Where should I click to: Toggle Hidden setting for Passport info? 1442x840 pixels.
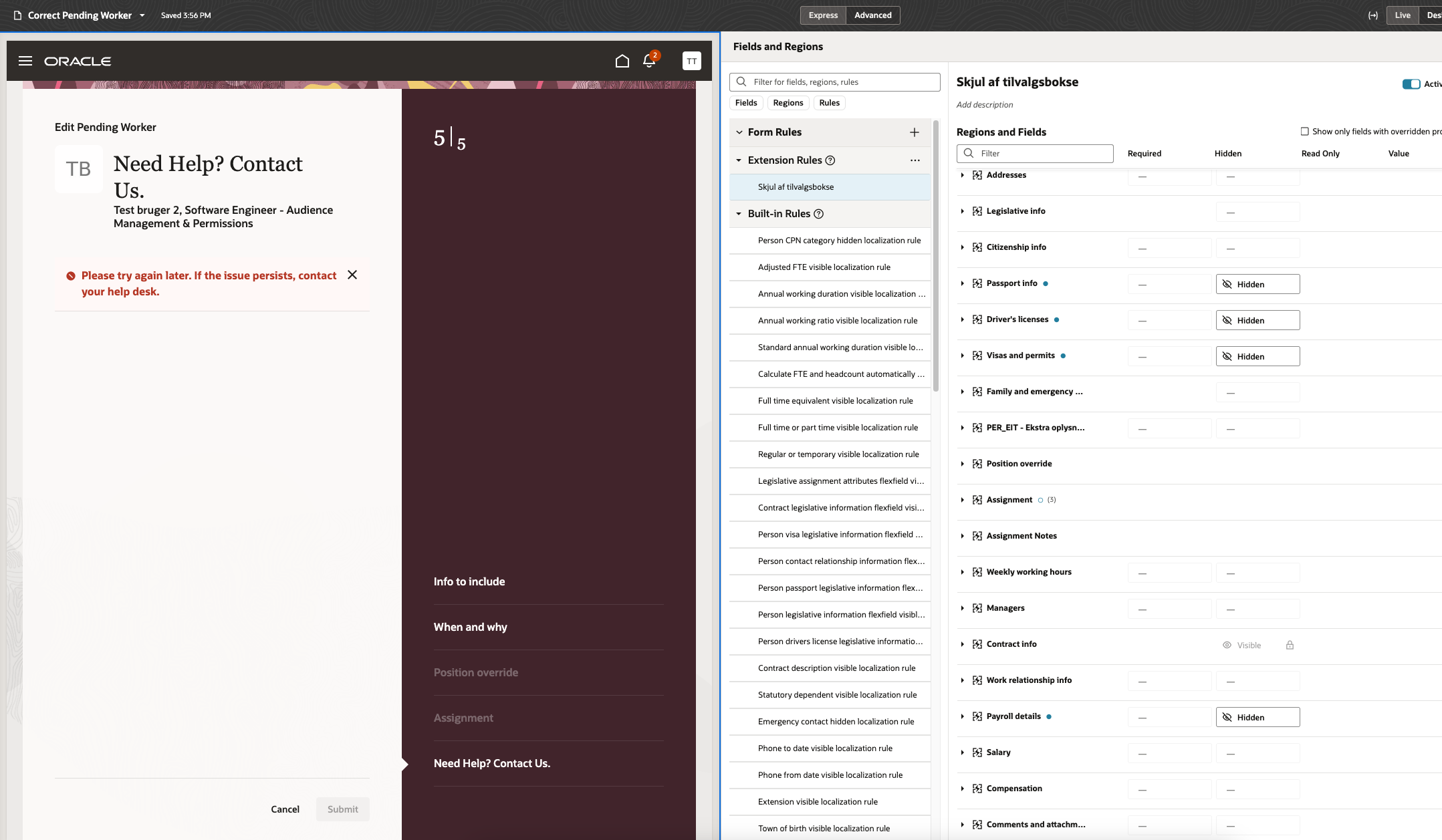[1257, 284]
